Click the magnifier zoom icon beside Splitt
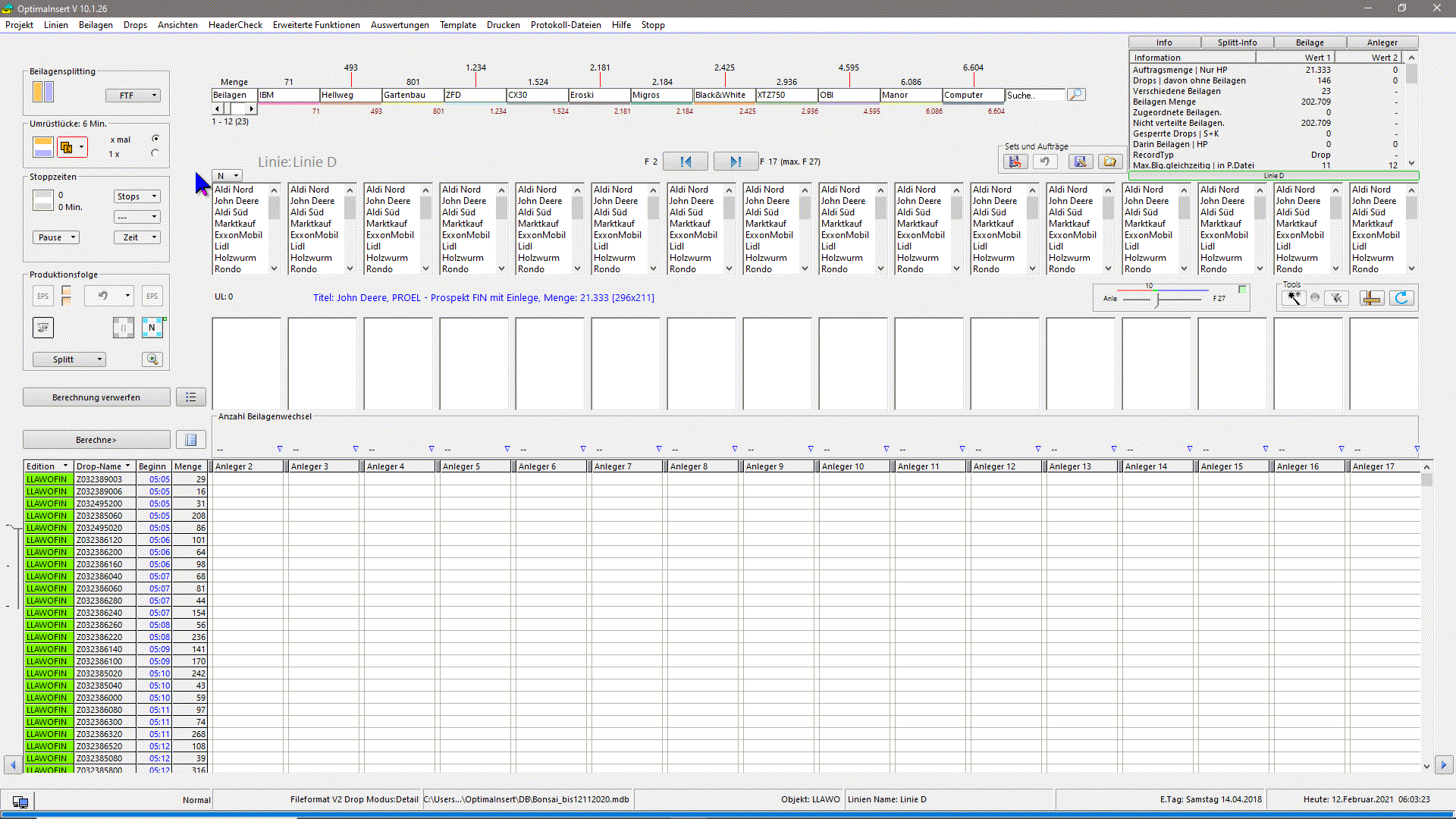This screenshot has width=1456, height=819. click(x=152, y=359)
